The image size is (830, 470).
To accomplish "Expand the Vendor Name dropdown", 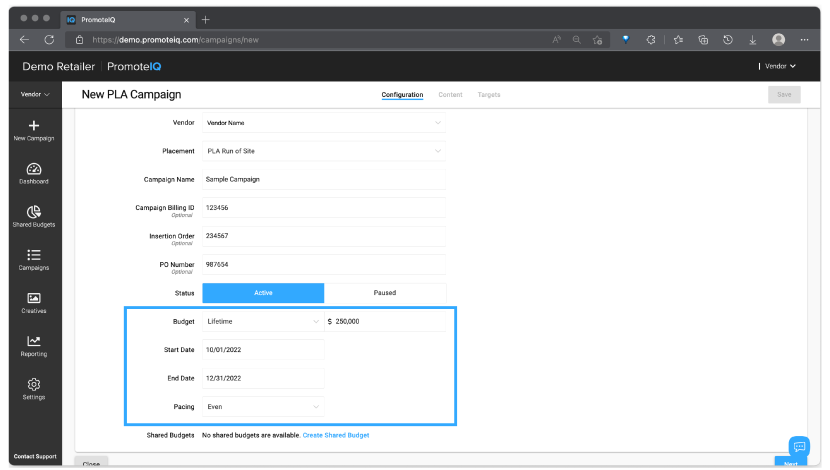I will click(x=324, y=123).
